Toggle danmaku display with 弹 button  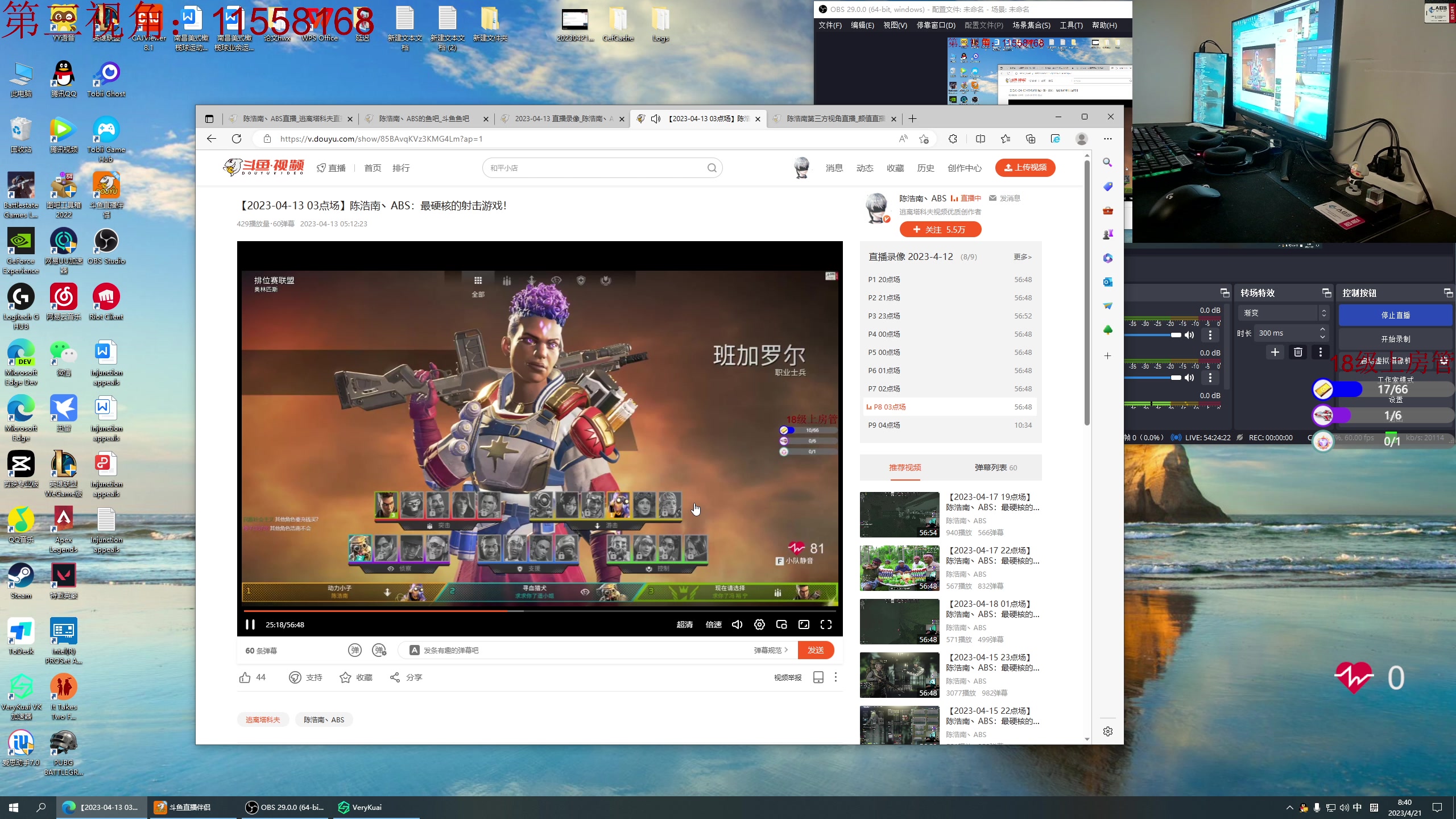354,650
